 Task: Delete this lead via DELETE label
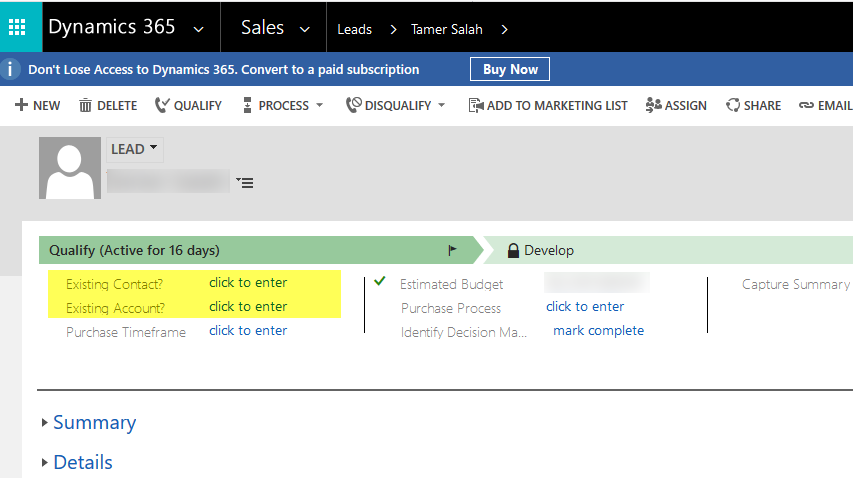[x=117, y=105]
